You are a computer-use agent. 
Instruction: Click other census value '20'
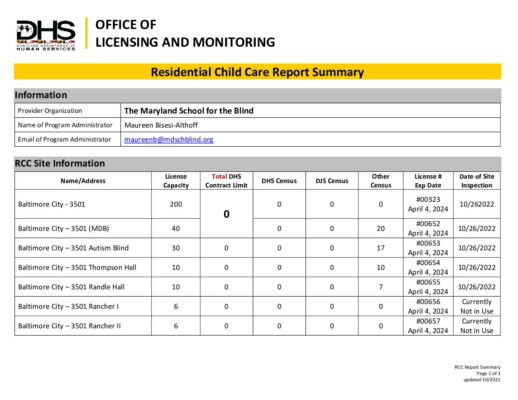tap(381, 228)
